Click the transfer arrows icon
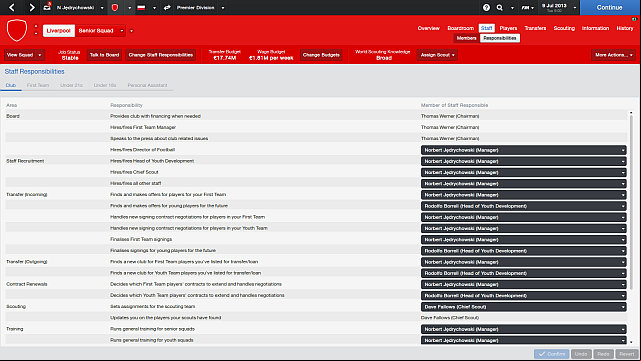This screenshot has height=361, width=641. 167,7
